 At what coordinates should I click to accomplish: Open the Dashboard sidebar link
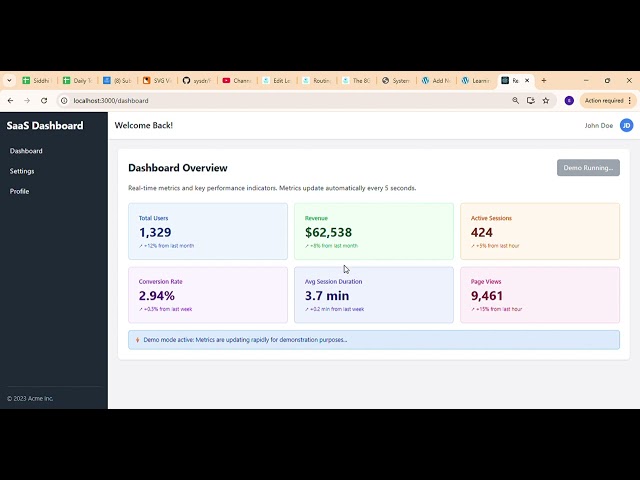coord(26,151)
